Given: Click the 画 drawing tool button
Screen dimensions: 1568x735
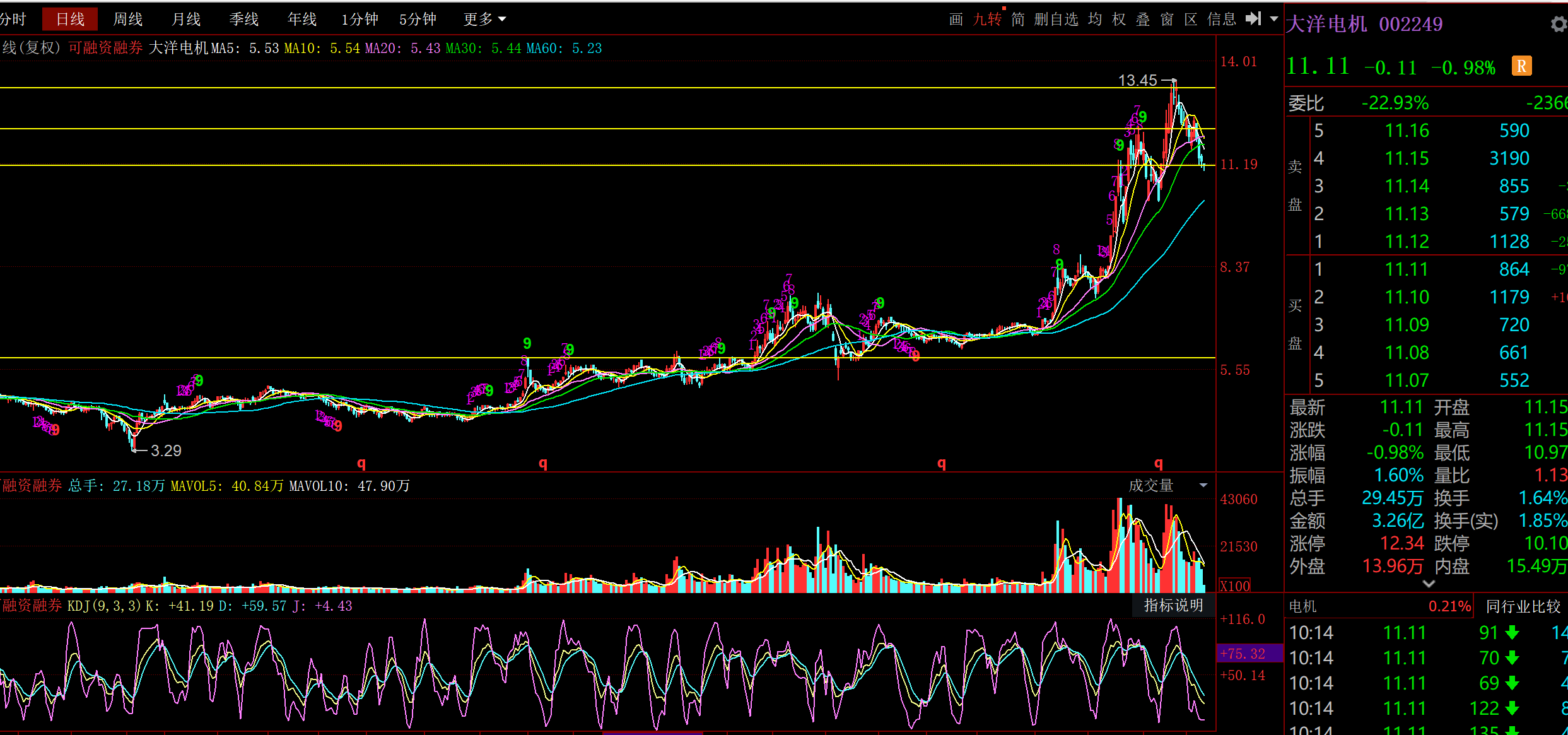Looking at the screenshot, I should click(956, 19).
